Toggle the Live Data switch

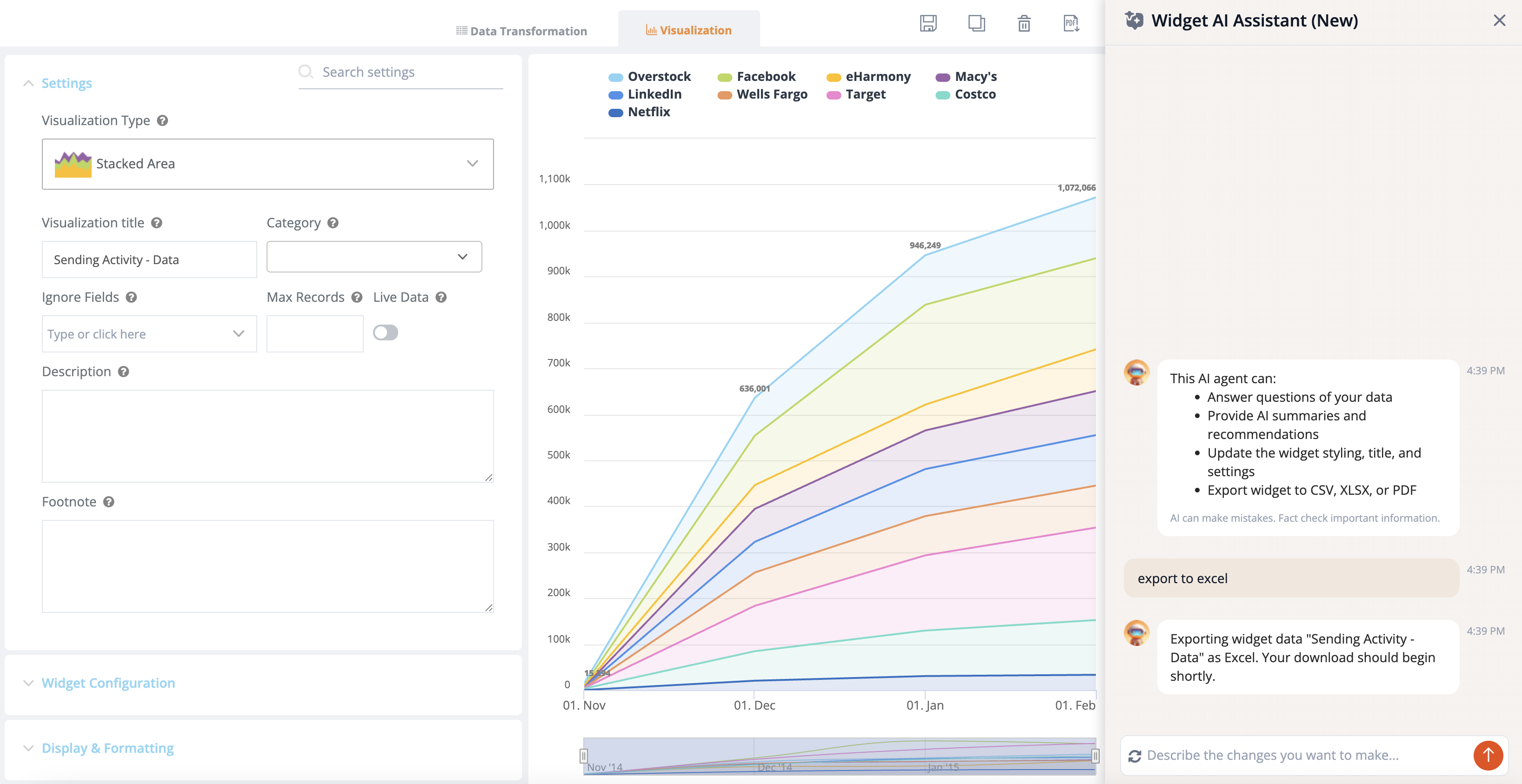386,332
